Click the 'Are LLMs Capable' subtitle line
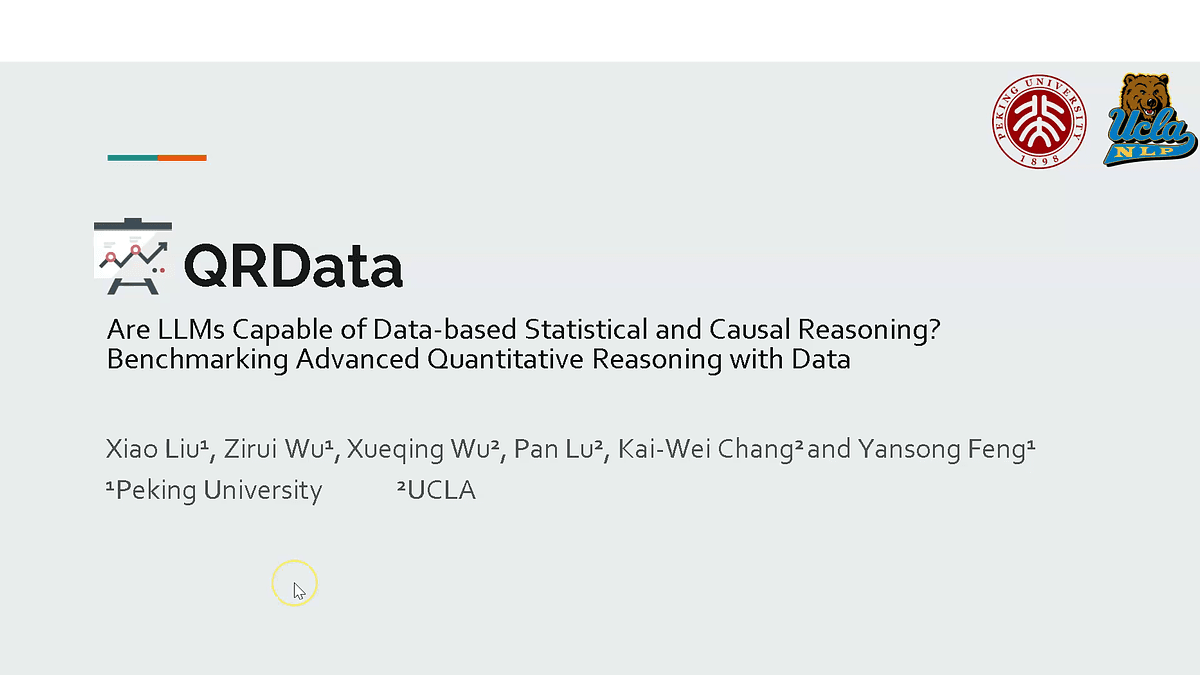This screenshot has height=675, width=1200. [x=523, y=329]
